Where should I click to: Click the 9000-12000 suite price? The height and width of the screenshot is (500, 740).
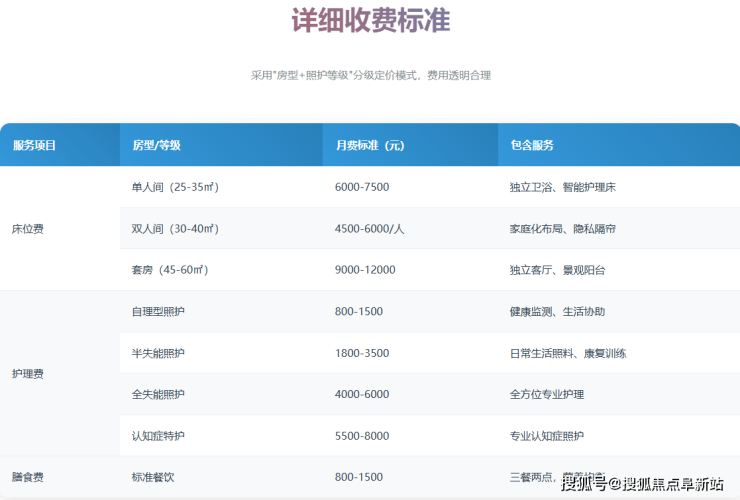pos(365,270)
